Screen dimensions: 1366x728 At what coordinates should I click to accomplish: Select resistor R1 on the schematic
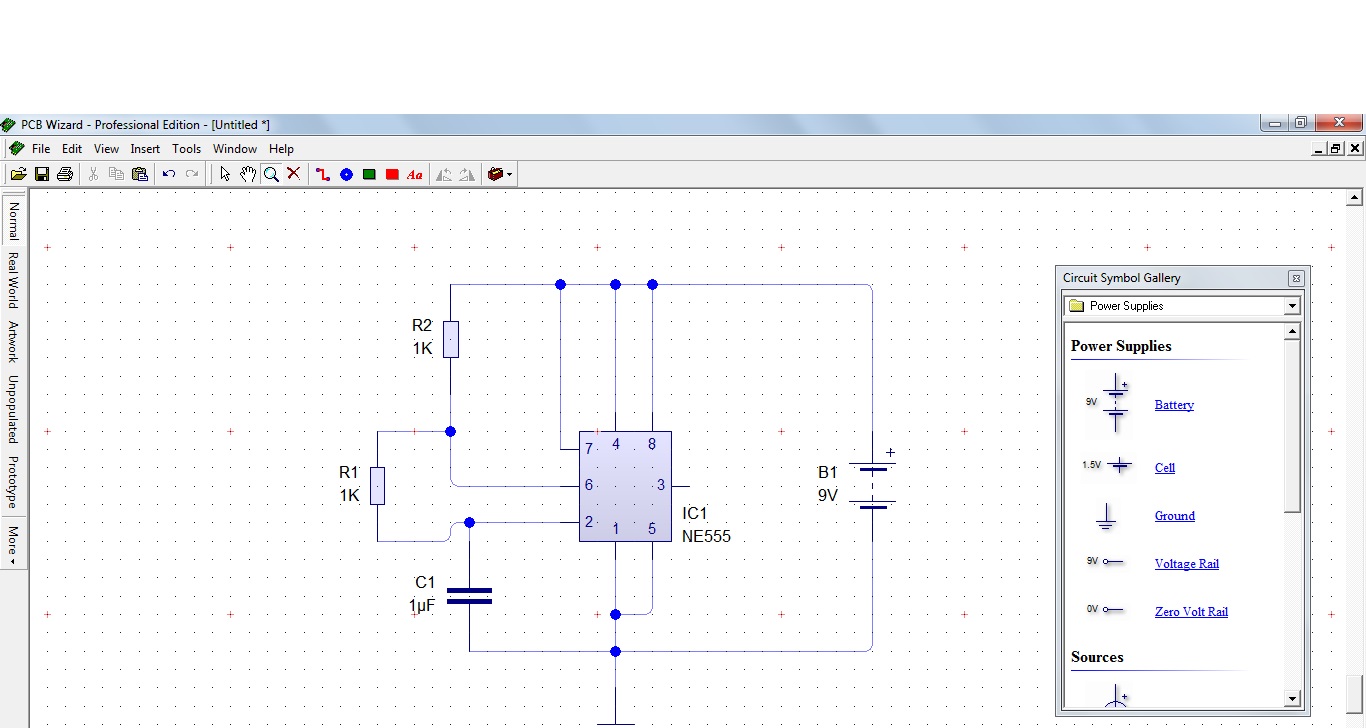click(x=377, y=485)
